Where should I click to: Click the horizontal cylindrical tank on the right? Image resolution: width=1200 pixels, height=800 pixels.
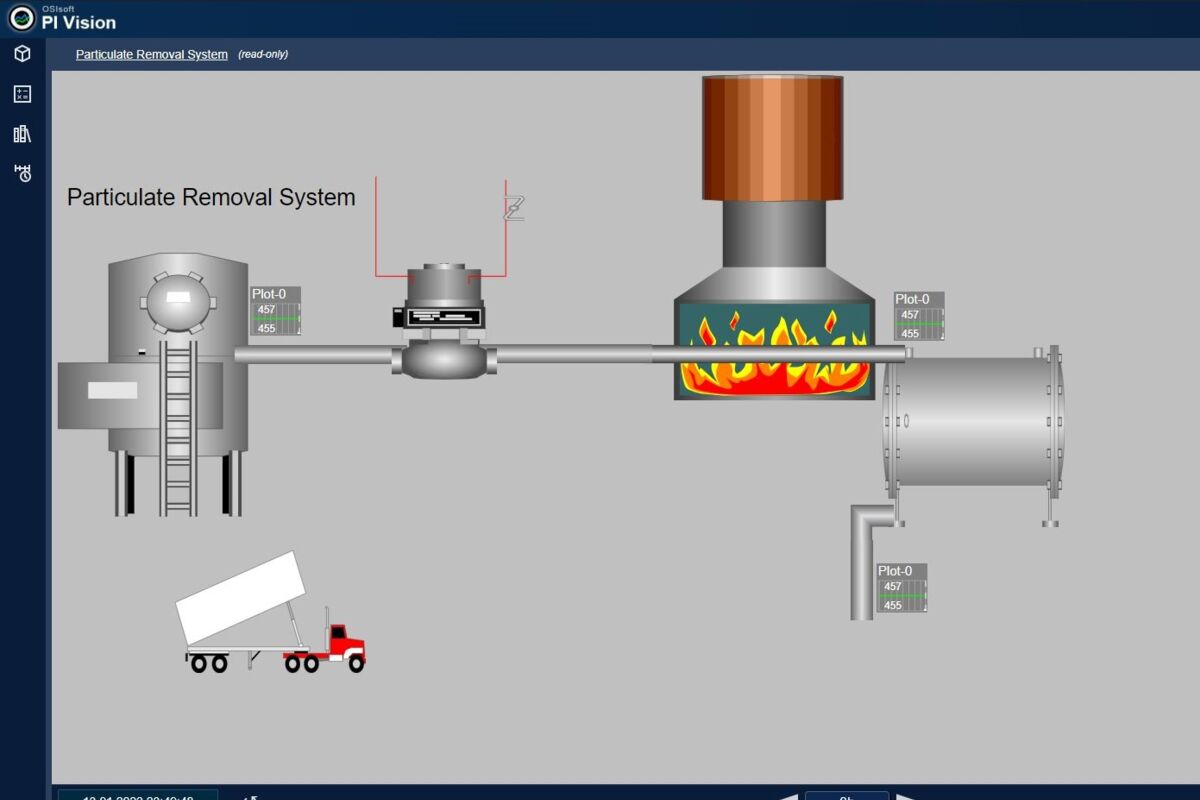click(x=970, y=421)
